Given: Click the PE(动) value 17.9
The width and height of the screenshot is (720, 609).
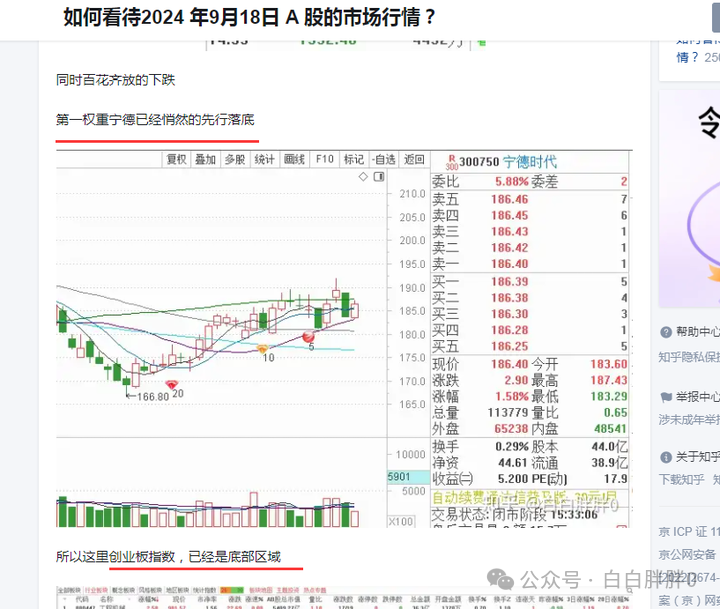Looking at the screenshot, I should [615, 479].
